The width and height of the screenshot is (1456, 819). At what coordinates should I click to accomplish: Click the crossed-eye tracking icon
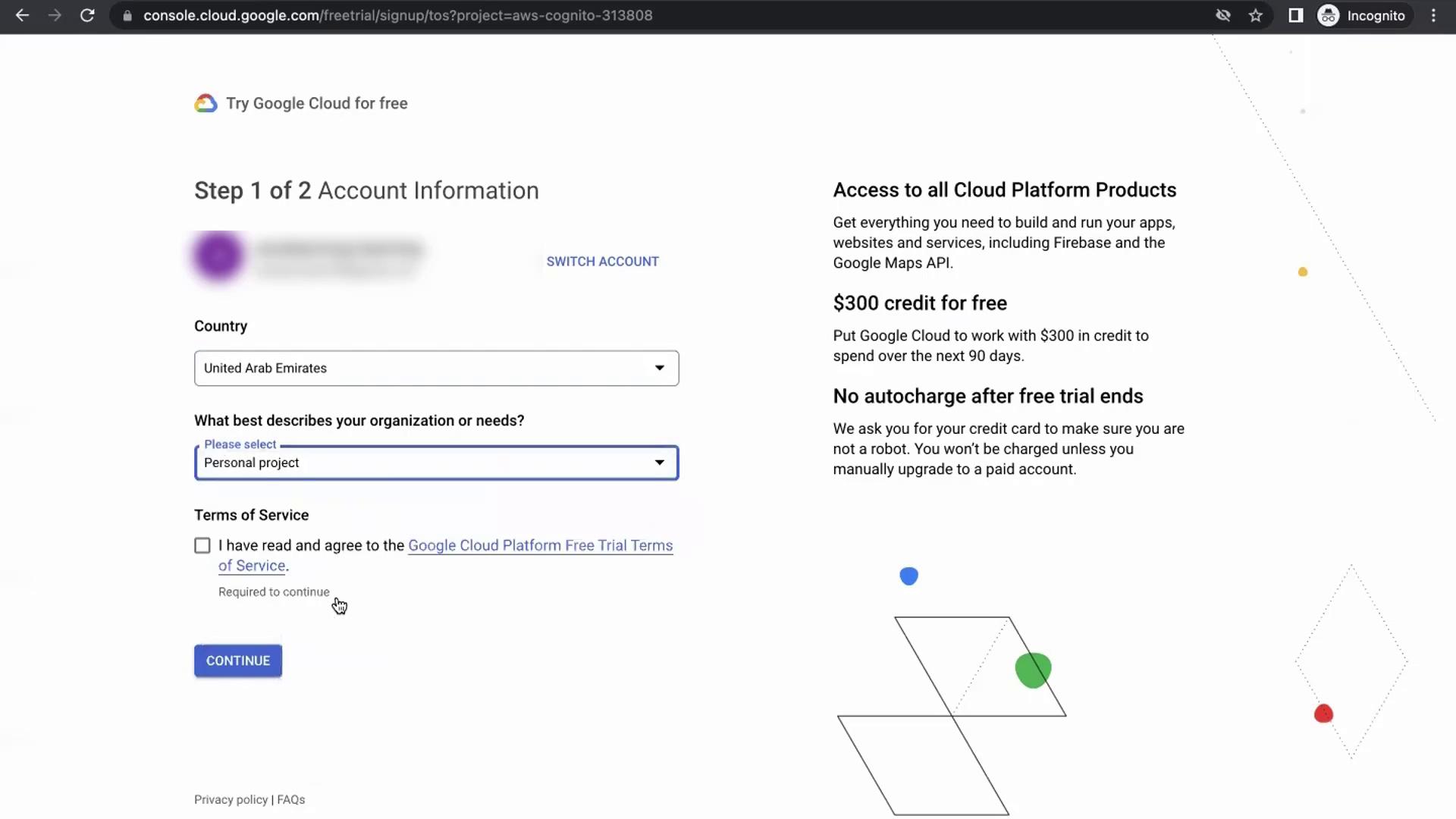[1222, 15]
